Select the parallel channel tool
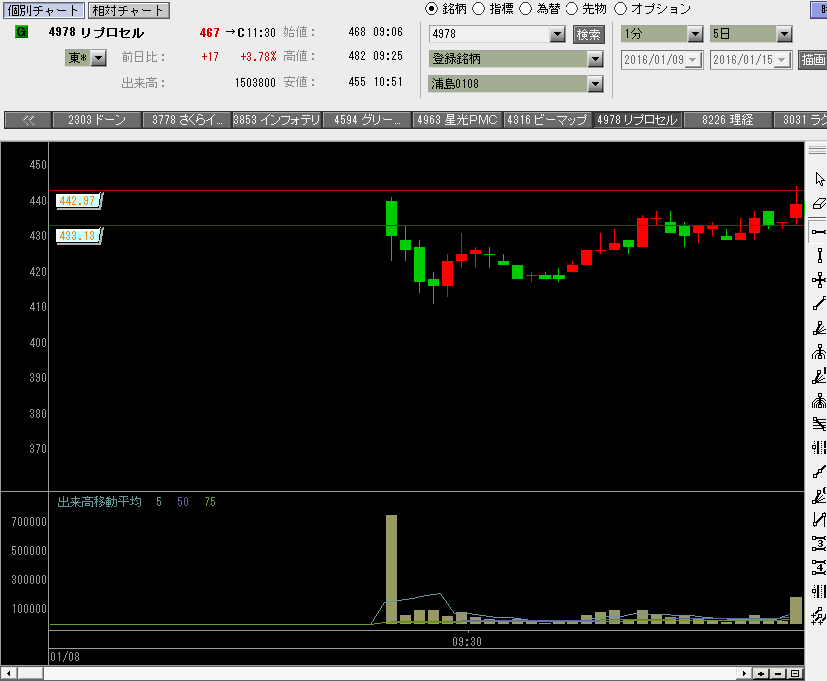This screenshot has height=681, width=827. tap(819, 520)
